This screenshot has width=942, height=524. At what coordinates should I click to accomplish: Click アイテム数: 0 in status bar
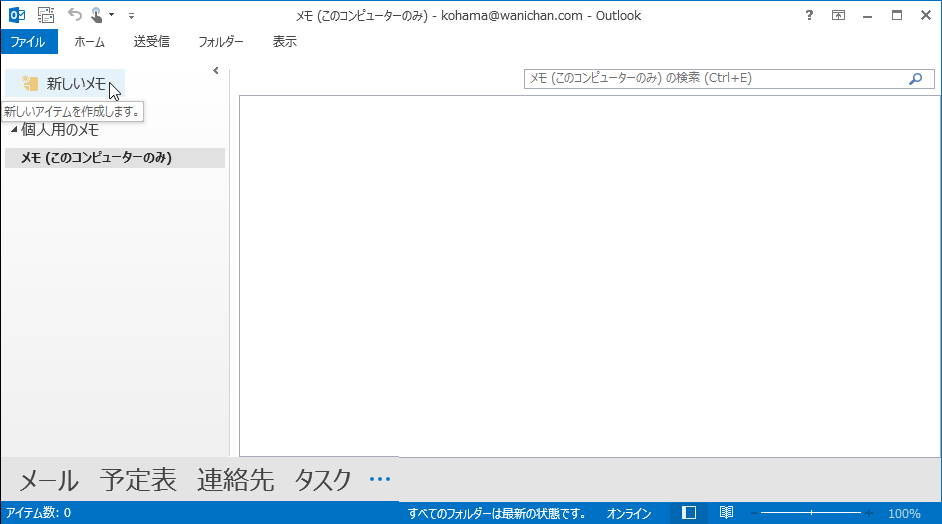click(38, 513)
